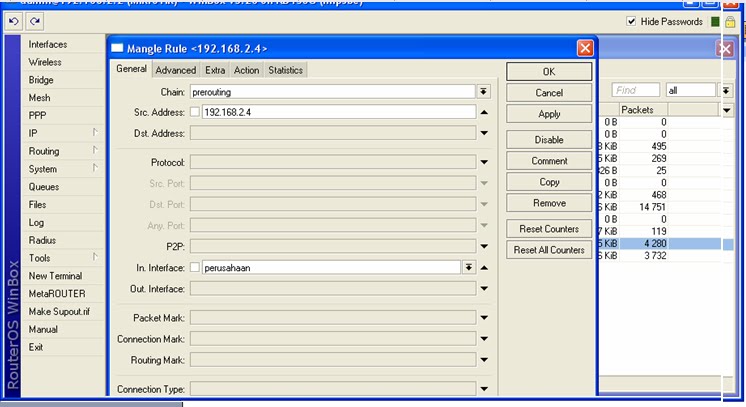The height and width of the screenshot is (407, 746).
Task: Click the green status square icon
Action: [x=715, y=22]
